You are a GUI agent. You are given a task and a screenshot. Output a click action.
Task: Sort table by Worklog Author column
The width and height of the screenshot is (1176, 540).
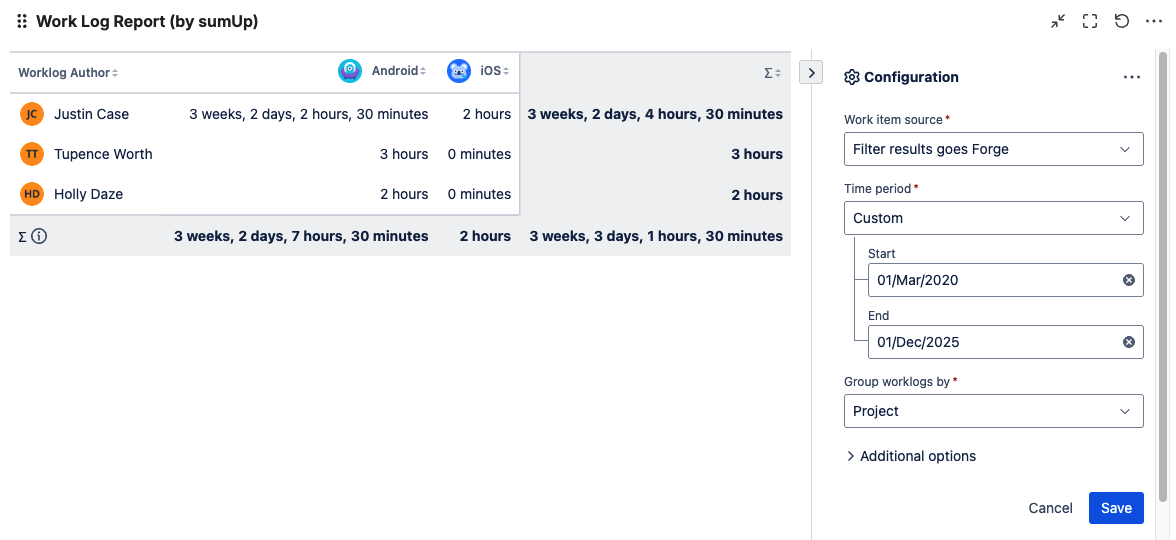pos(68,73)
